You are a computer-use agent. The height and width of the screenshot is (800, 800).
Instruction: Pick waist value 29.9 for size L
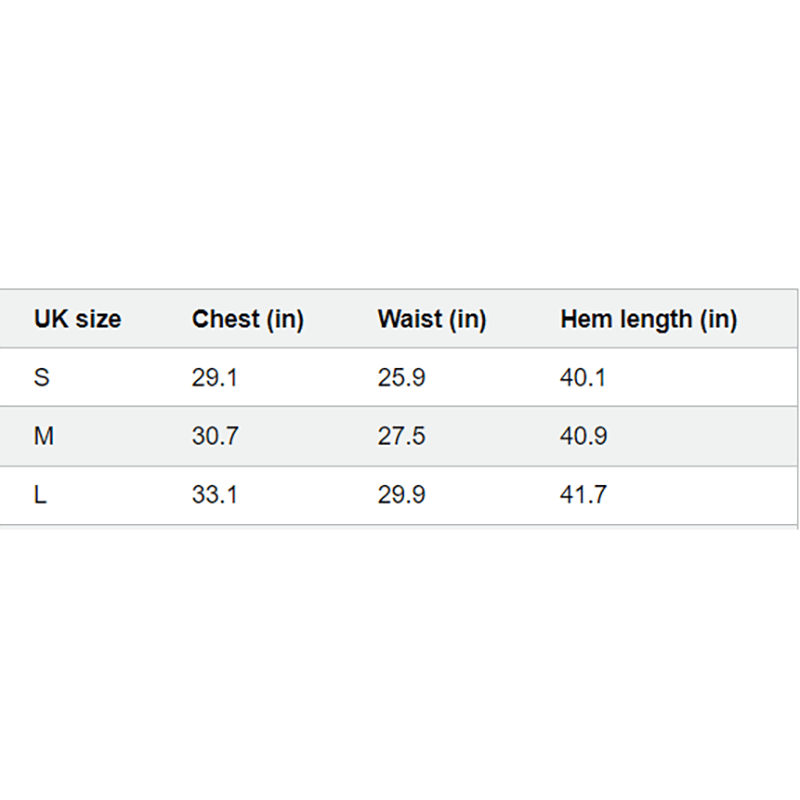(401, 495)
